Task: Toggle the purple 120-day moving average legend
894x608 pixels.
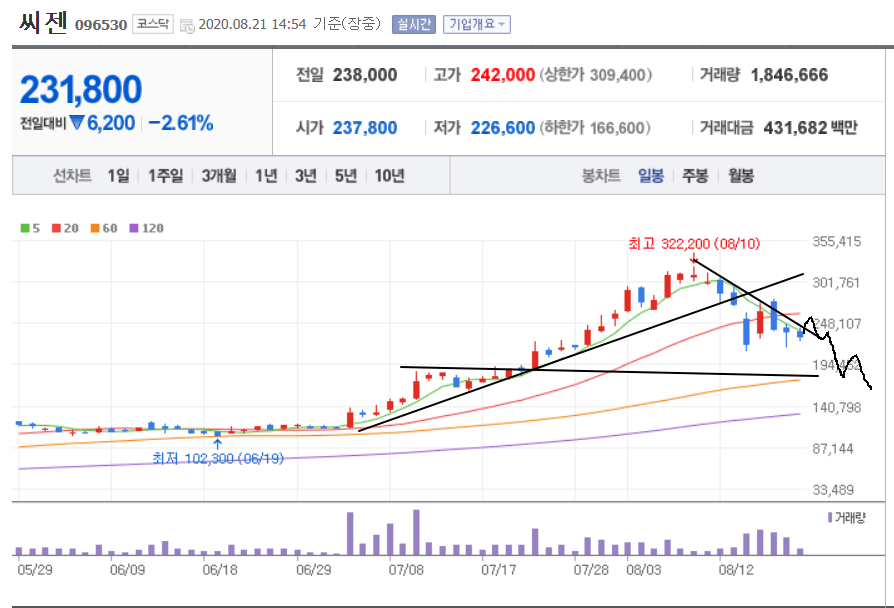Action: (147, 228)
